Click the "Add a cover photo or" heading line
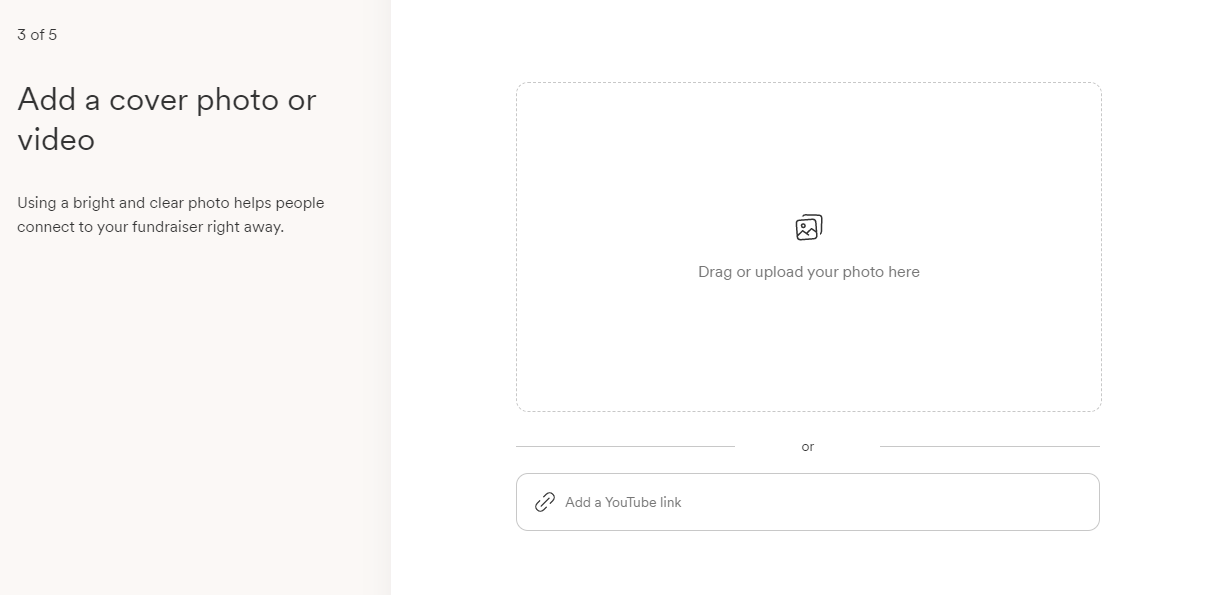 pos(166,100)
